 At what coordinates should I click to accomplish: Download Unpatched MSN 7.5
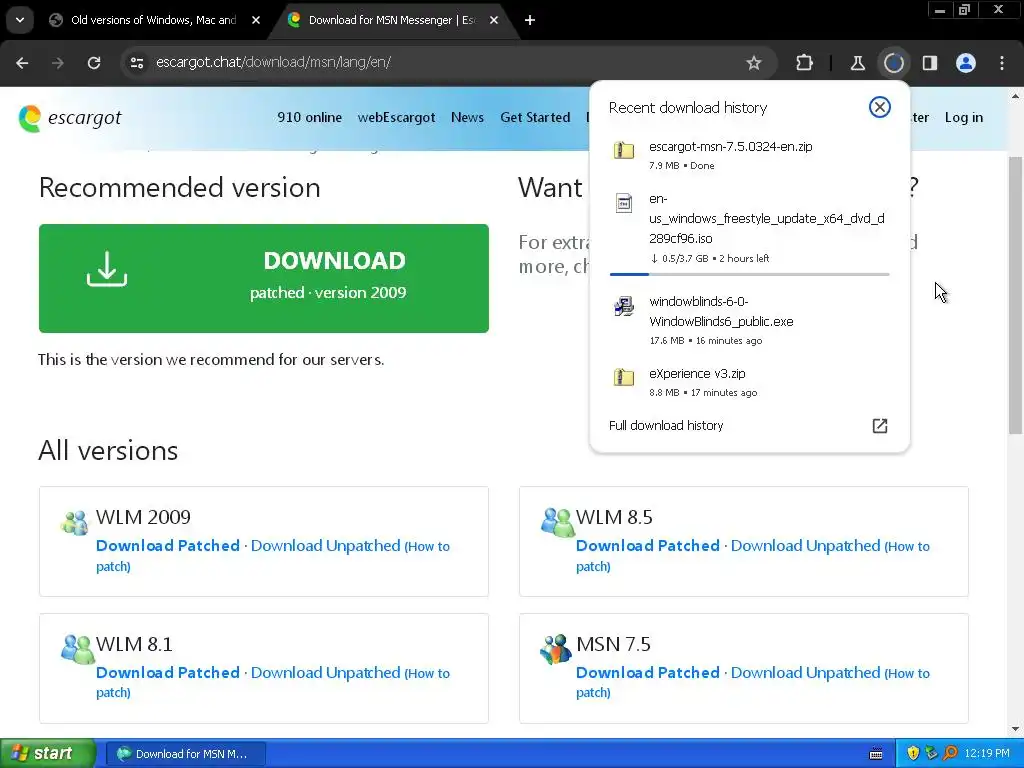point(805,673)
